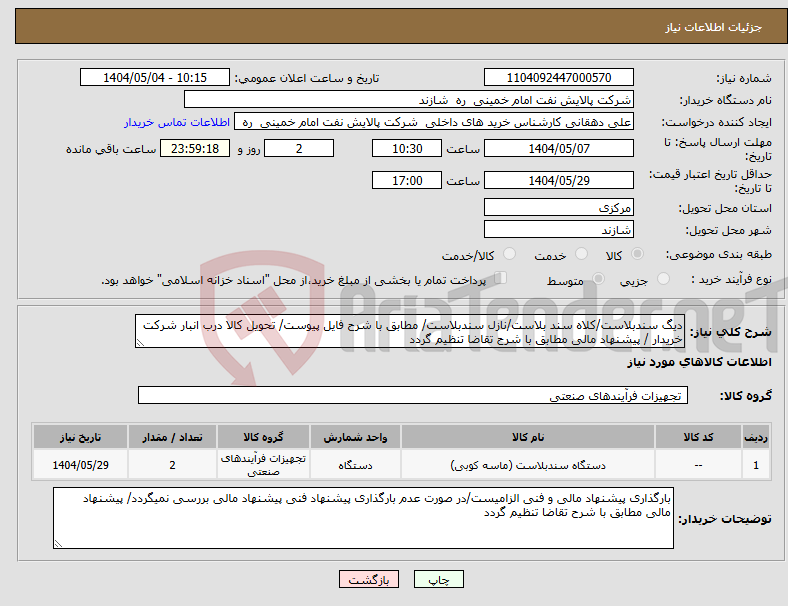The width and height of the screenshot is (788, 606).
Task: Select the خدمت radio button
Action: (581, 254)
